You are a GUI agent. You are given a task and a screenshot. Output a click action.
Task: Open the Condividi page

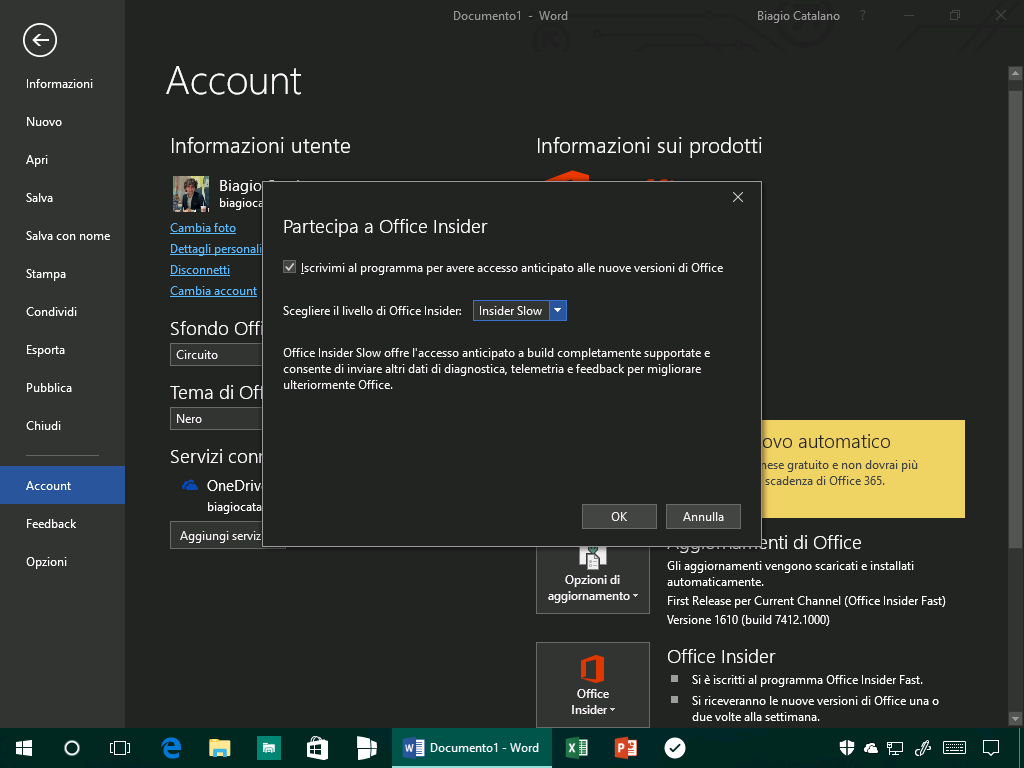click(x=52, y=312)
